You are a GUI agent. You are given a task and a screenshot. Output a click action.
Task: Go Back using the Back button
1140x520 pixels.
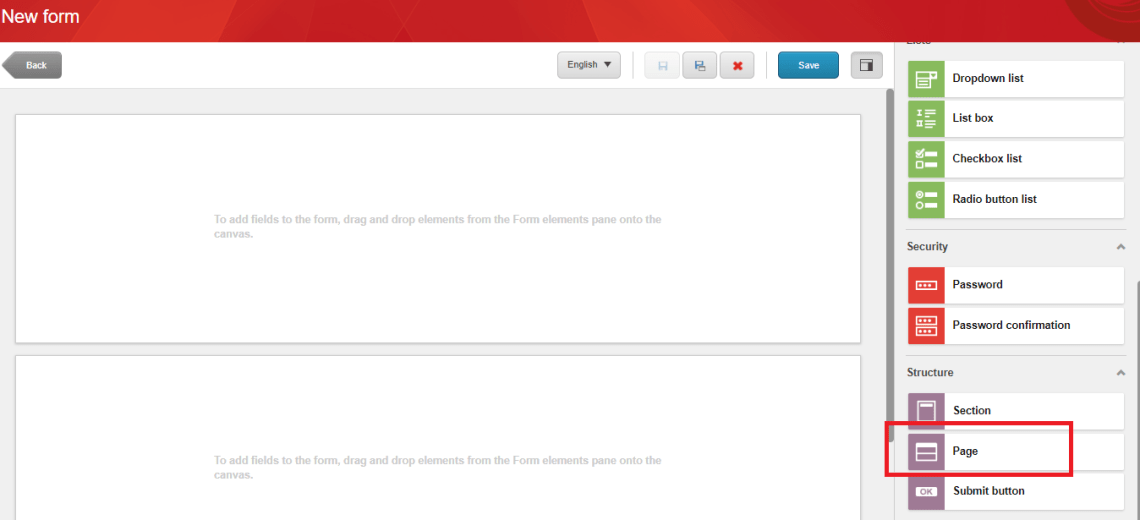coord(33,65)
